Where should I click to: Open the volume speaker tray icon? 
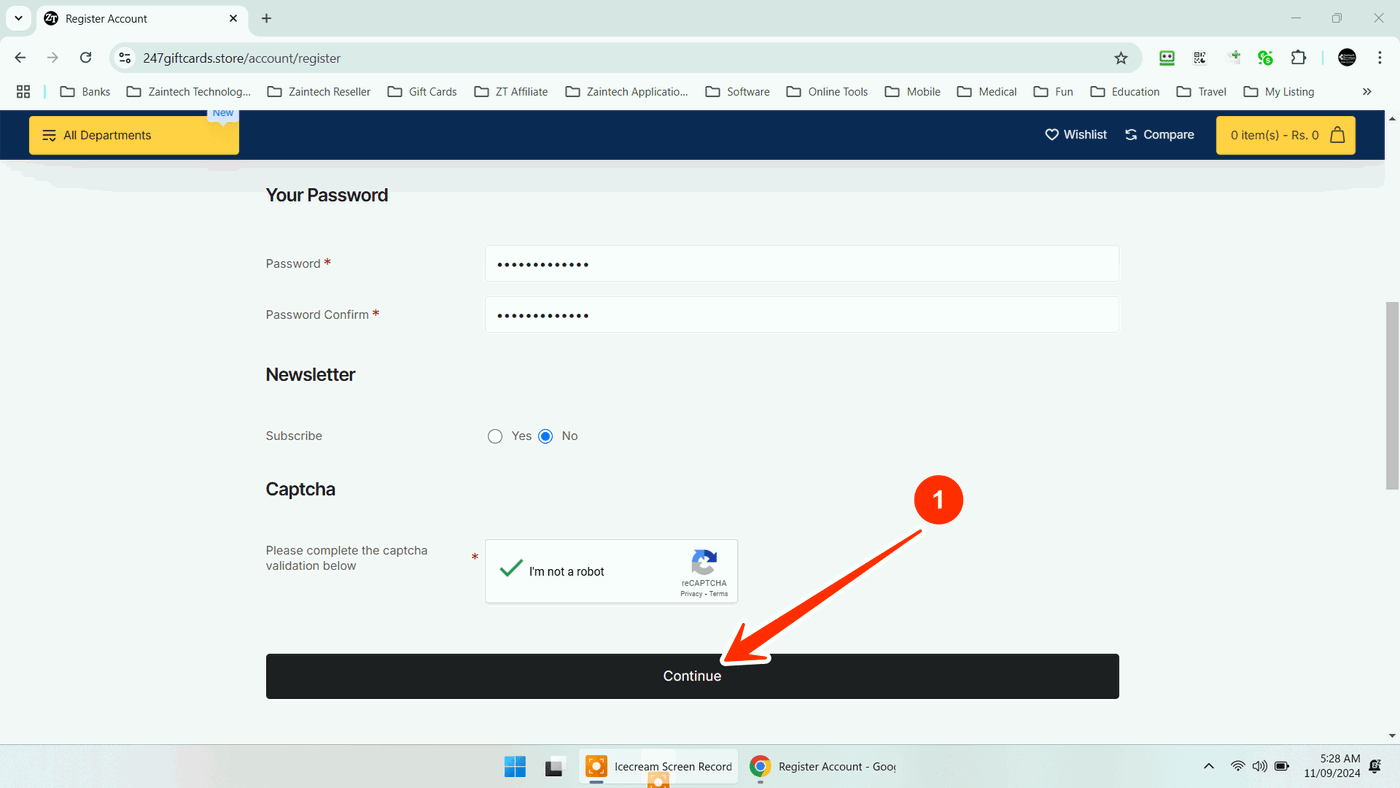(x=1260, y=767)
